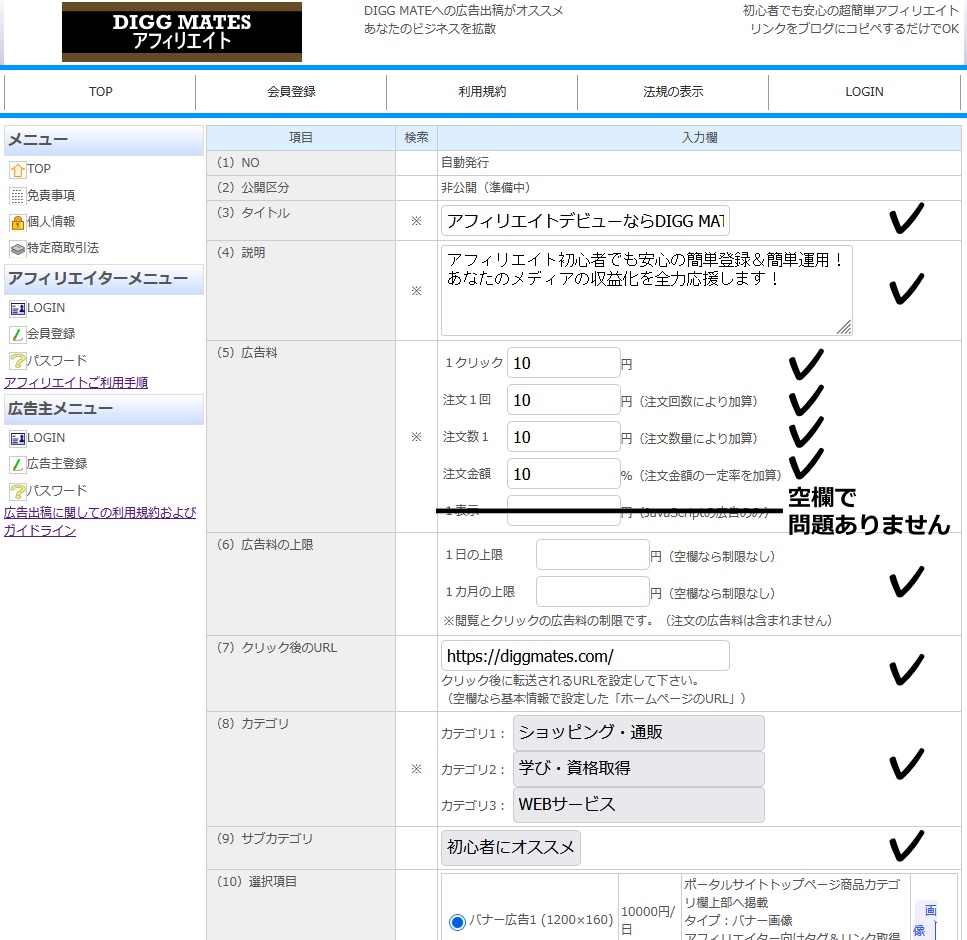Click the DIGG MATES アフィリエイト logo
This screenshot has width=967, height=940.
coord(182,32)
